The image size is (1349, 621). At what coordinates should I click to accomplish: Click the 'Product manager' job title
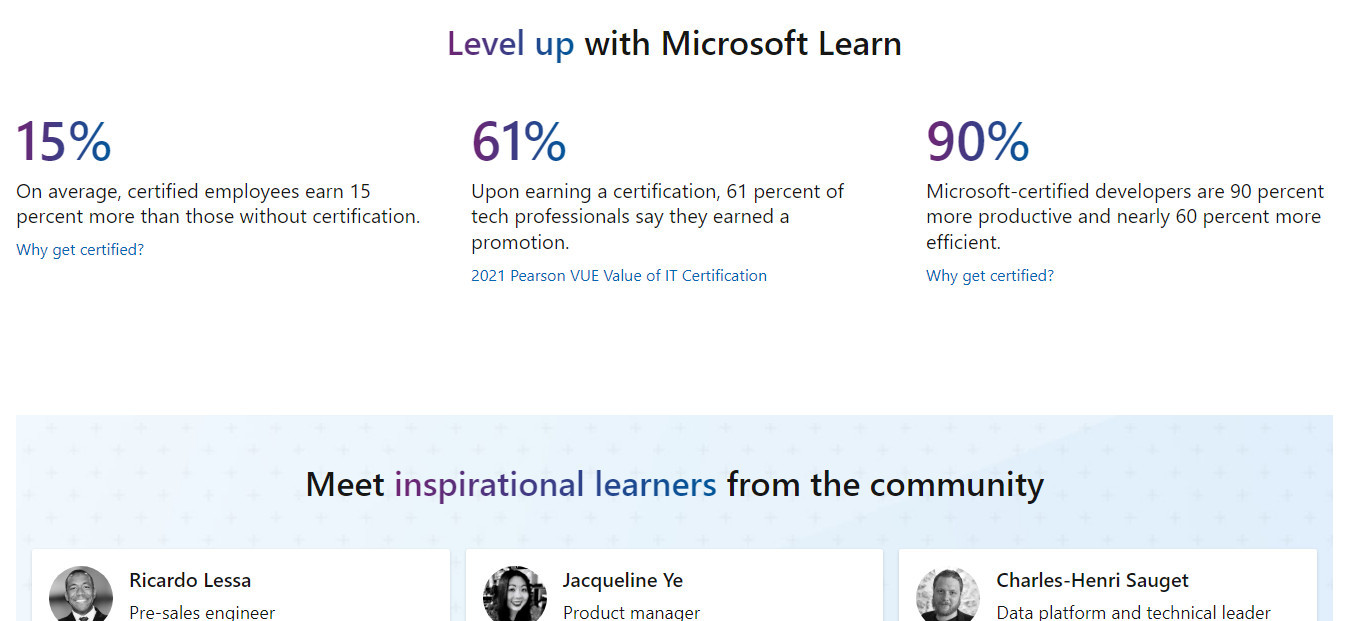(632, 612)
